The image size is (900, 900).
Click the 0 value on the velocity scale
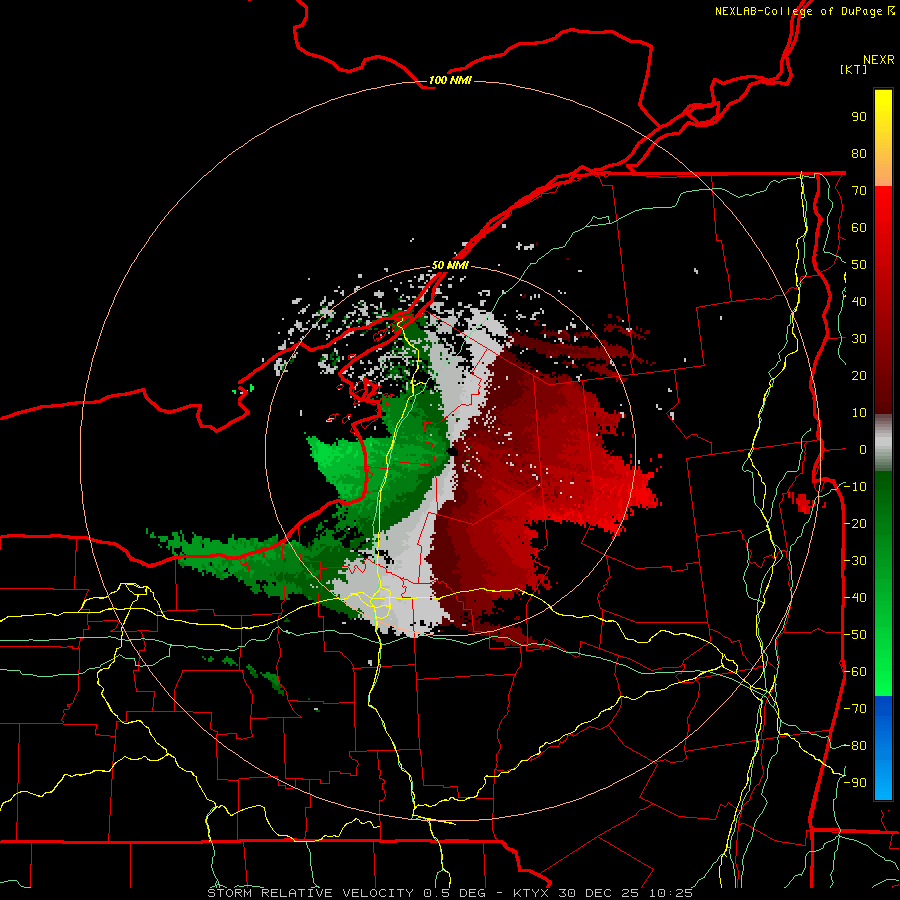863,450
